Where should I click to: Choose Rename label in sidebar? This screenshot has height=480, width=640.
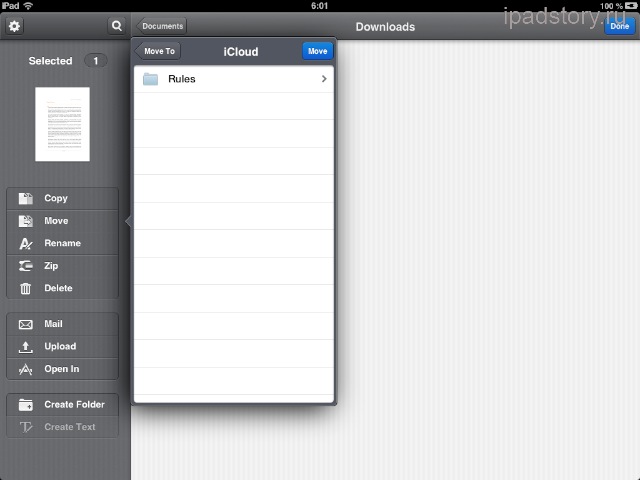point(62,243)
